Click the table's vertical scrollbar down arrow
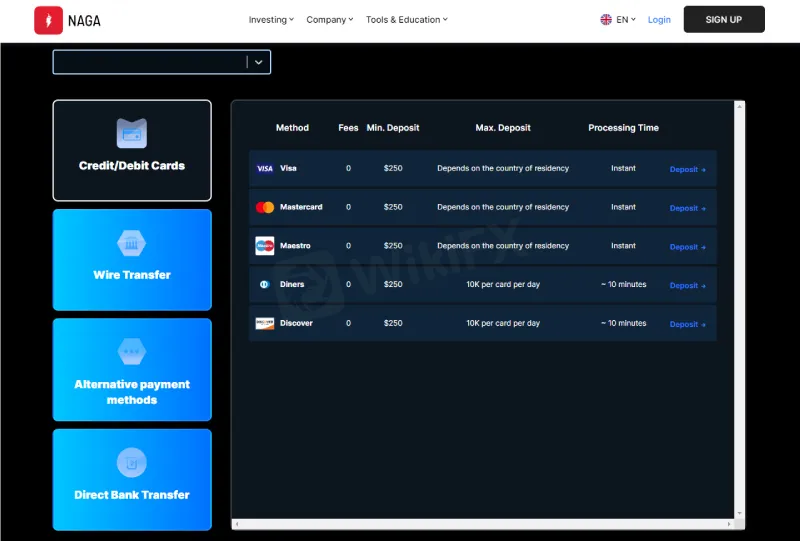 (739, 513)
